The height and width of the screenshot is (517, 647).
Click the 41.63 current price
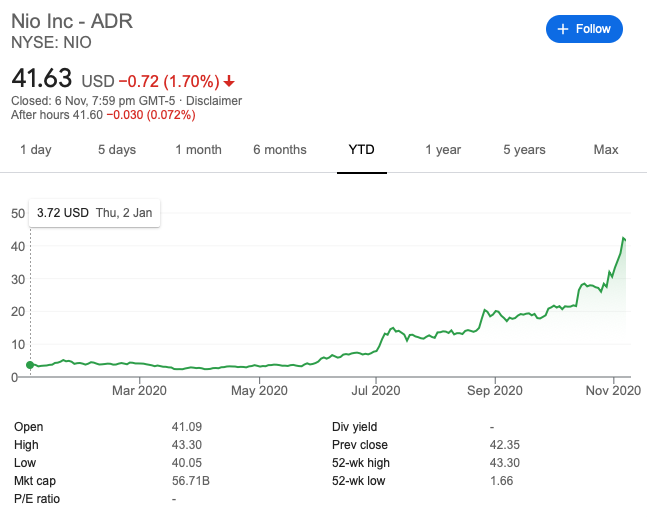pos(42,78)
